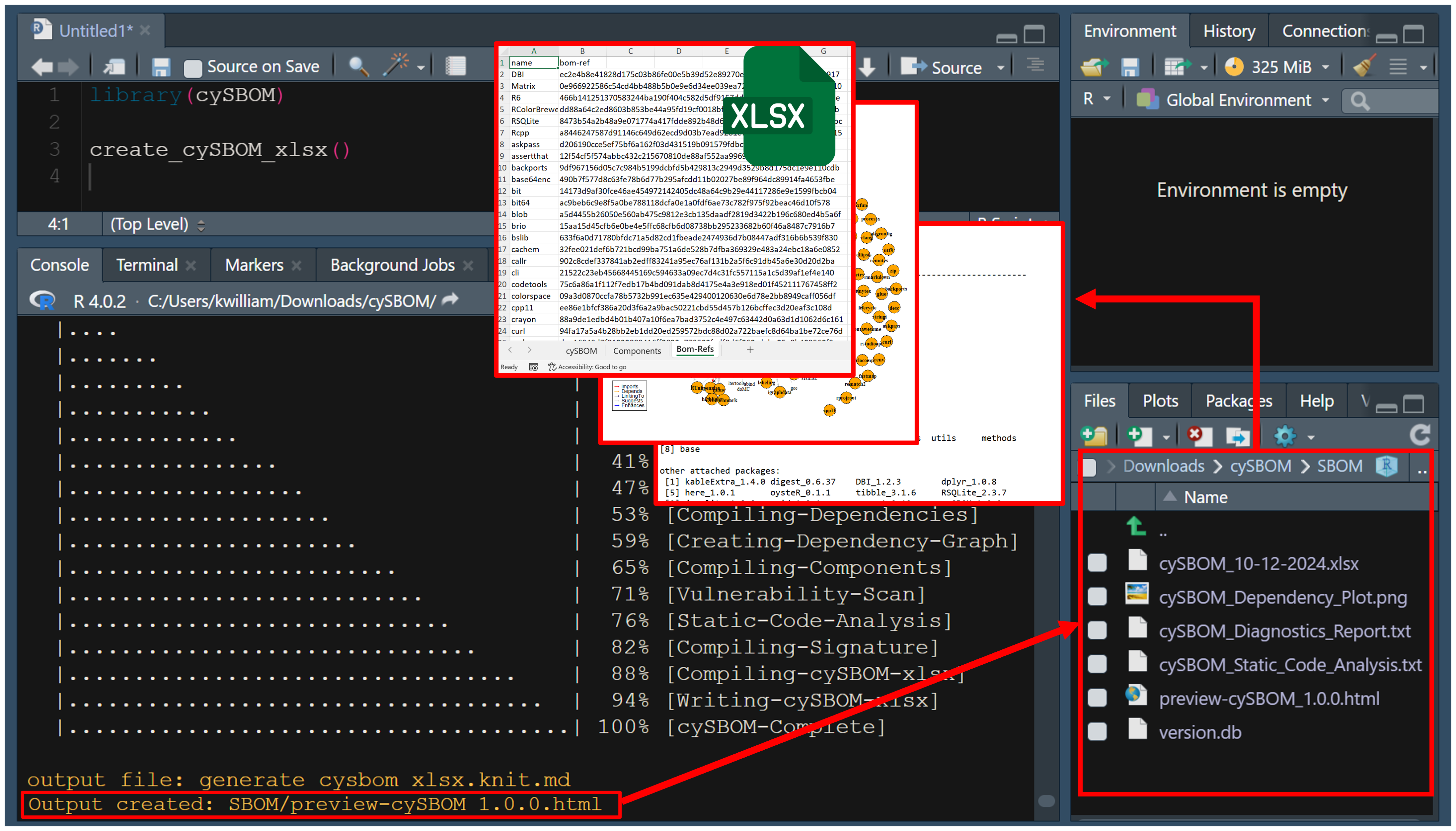The width and height of the screenshot is (1456, 831).
Task: Switch to the Markers tab
Action: coord(254,265)
